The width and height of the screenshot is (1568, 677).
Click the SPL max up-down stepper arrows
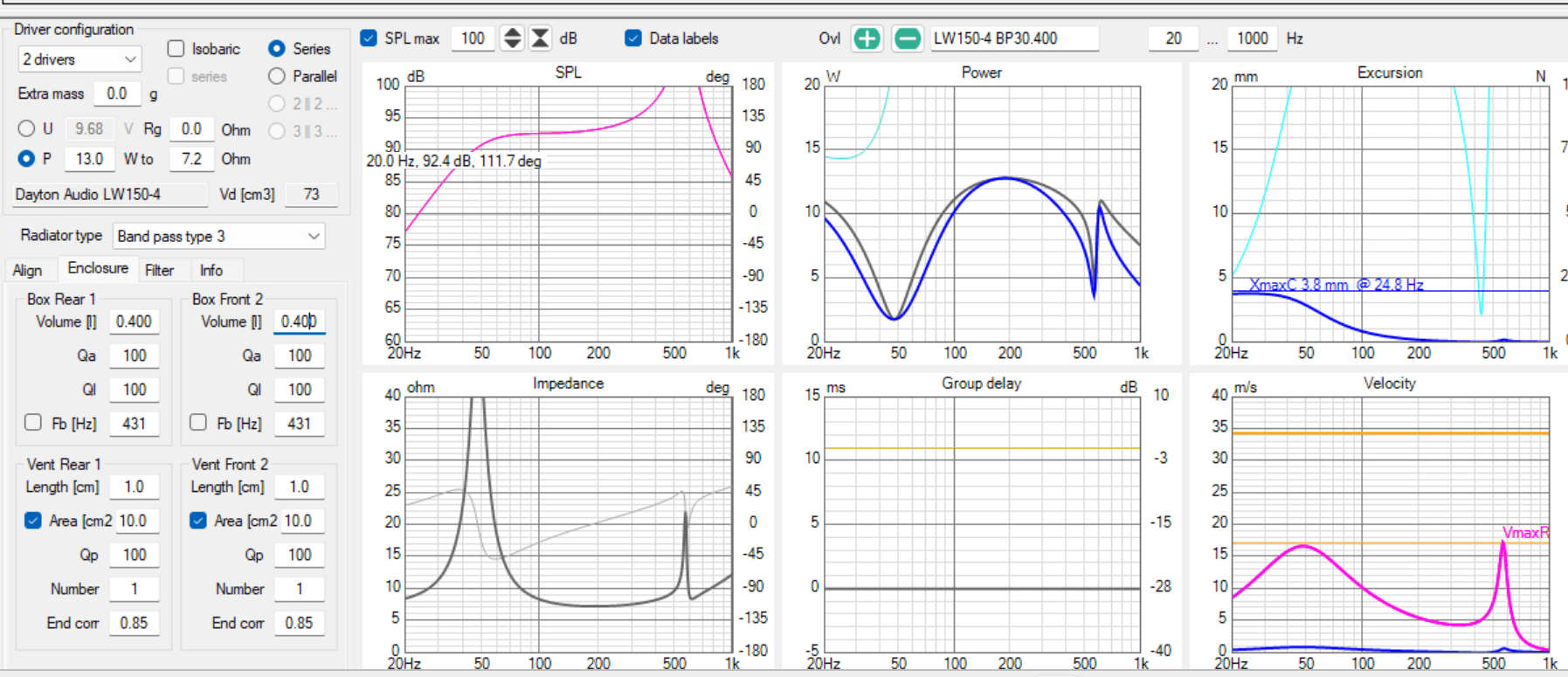(513, 38)
